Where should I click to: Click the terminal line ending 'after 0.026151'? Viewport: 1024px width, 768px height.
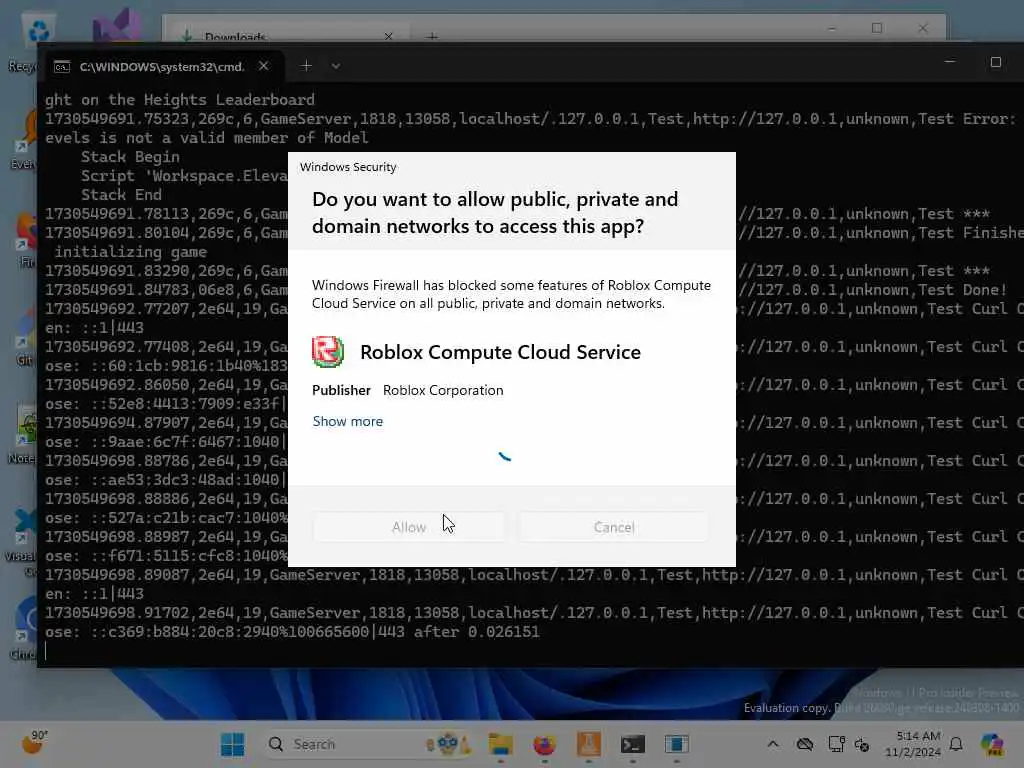pos(292,632)
